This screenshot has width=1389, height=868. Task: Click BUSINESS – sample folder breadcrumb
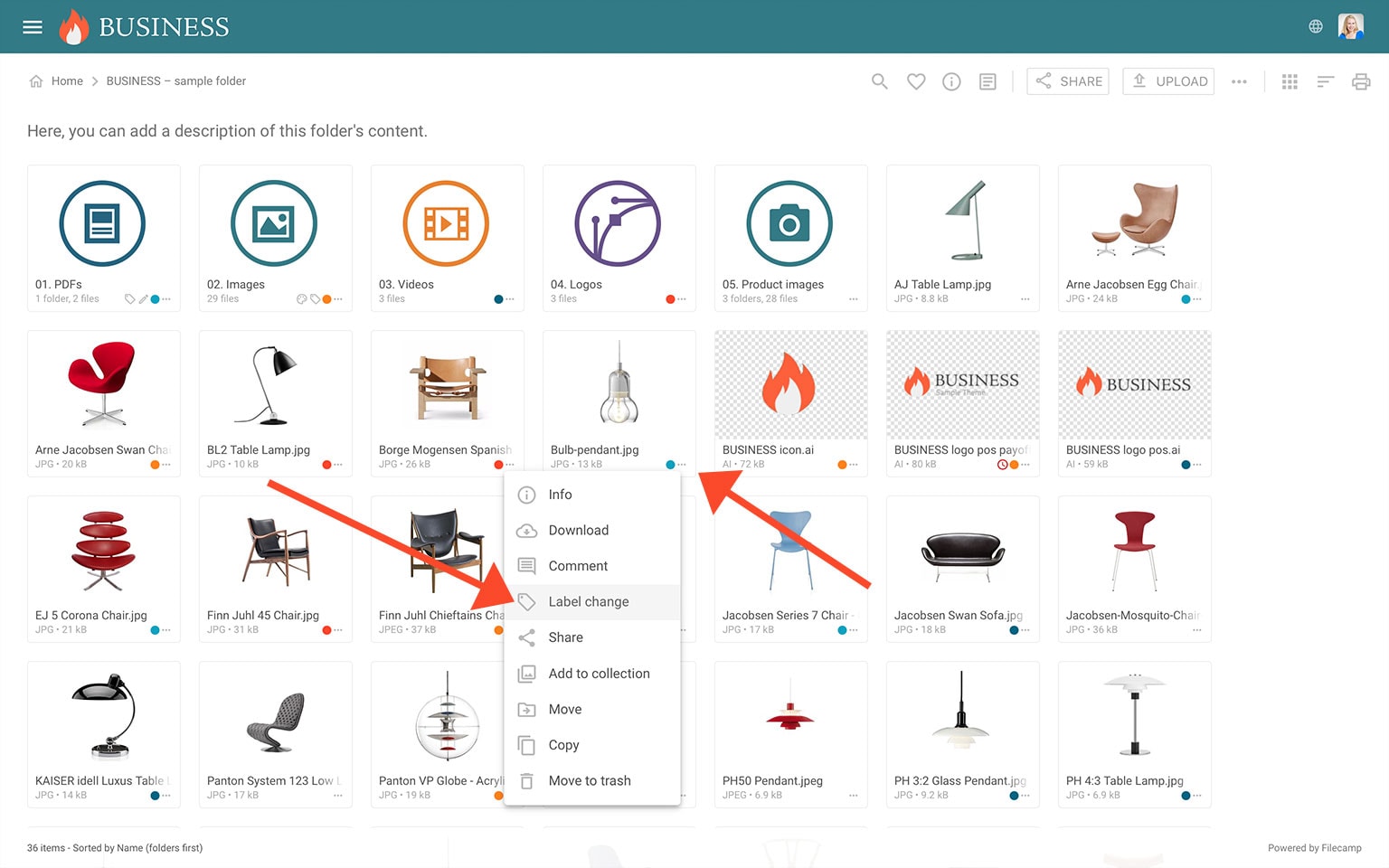pos(176,81)
